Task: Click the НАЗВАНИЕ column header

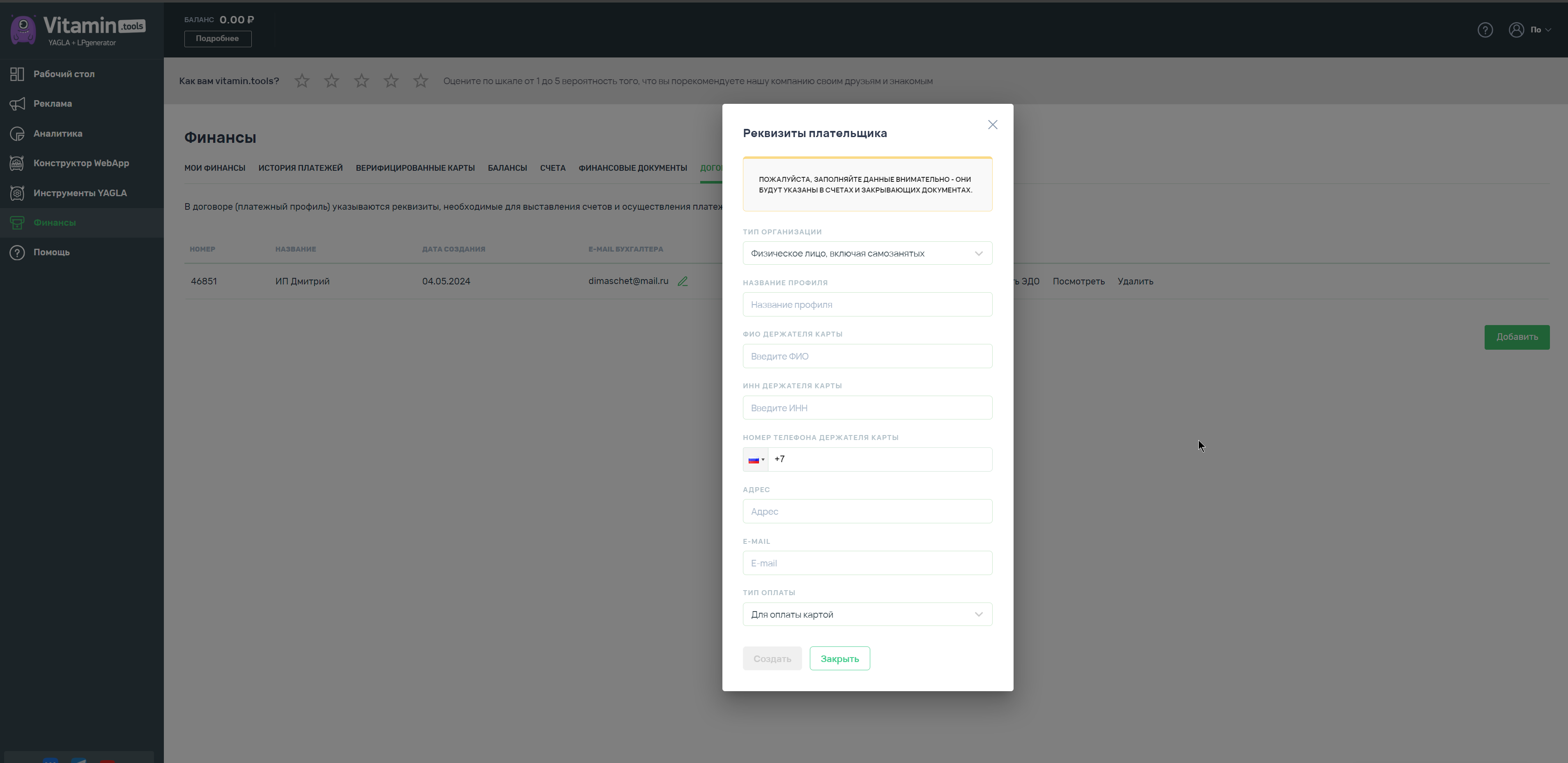Action: click(x=295, y=250)
